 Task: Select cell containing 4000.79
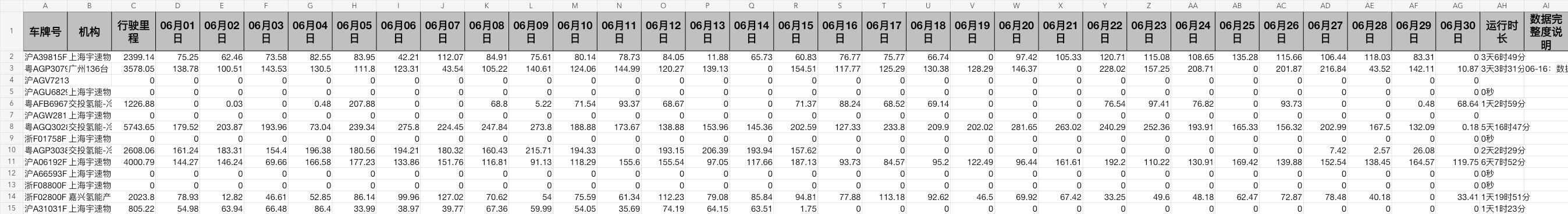(133, 162)
